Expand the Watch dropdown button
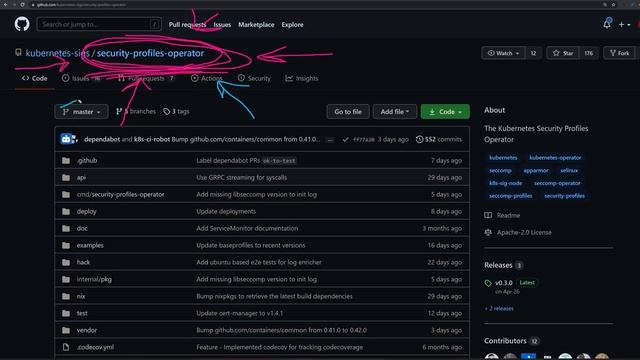Screen dimensions: 640x360 coord(503,53)
